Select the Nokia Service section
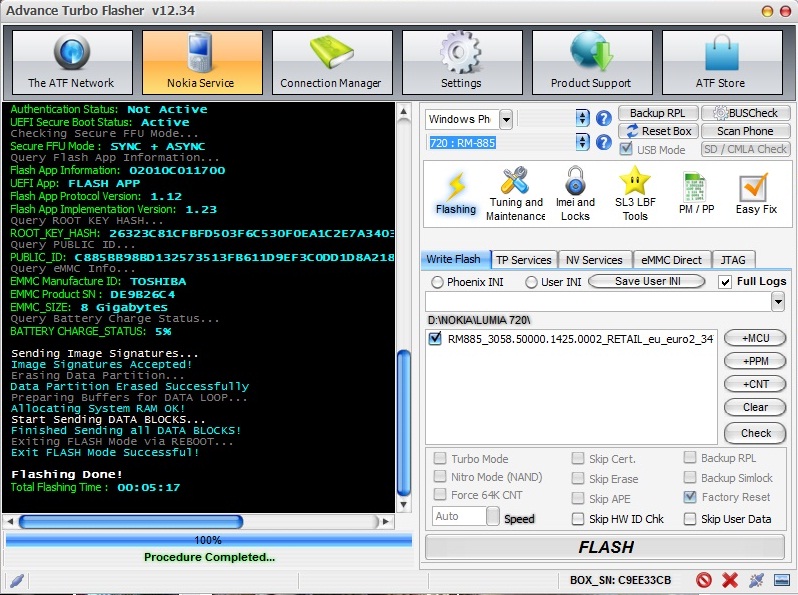Screen dimensions: 798x595 [x=202, y=62]
